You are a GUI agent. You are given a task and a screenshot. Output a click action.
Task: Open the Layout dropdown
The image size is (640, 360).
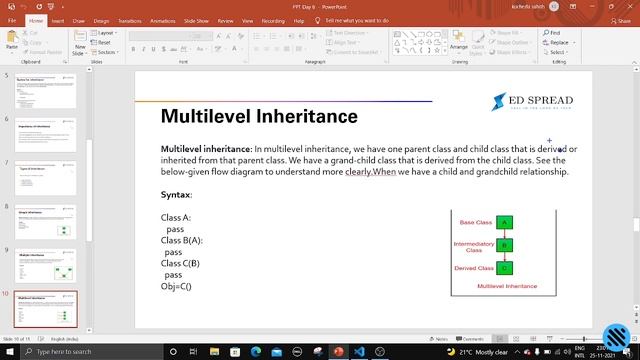pyautogui.click(x=104, y=33)
